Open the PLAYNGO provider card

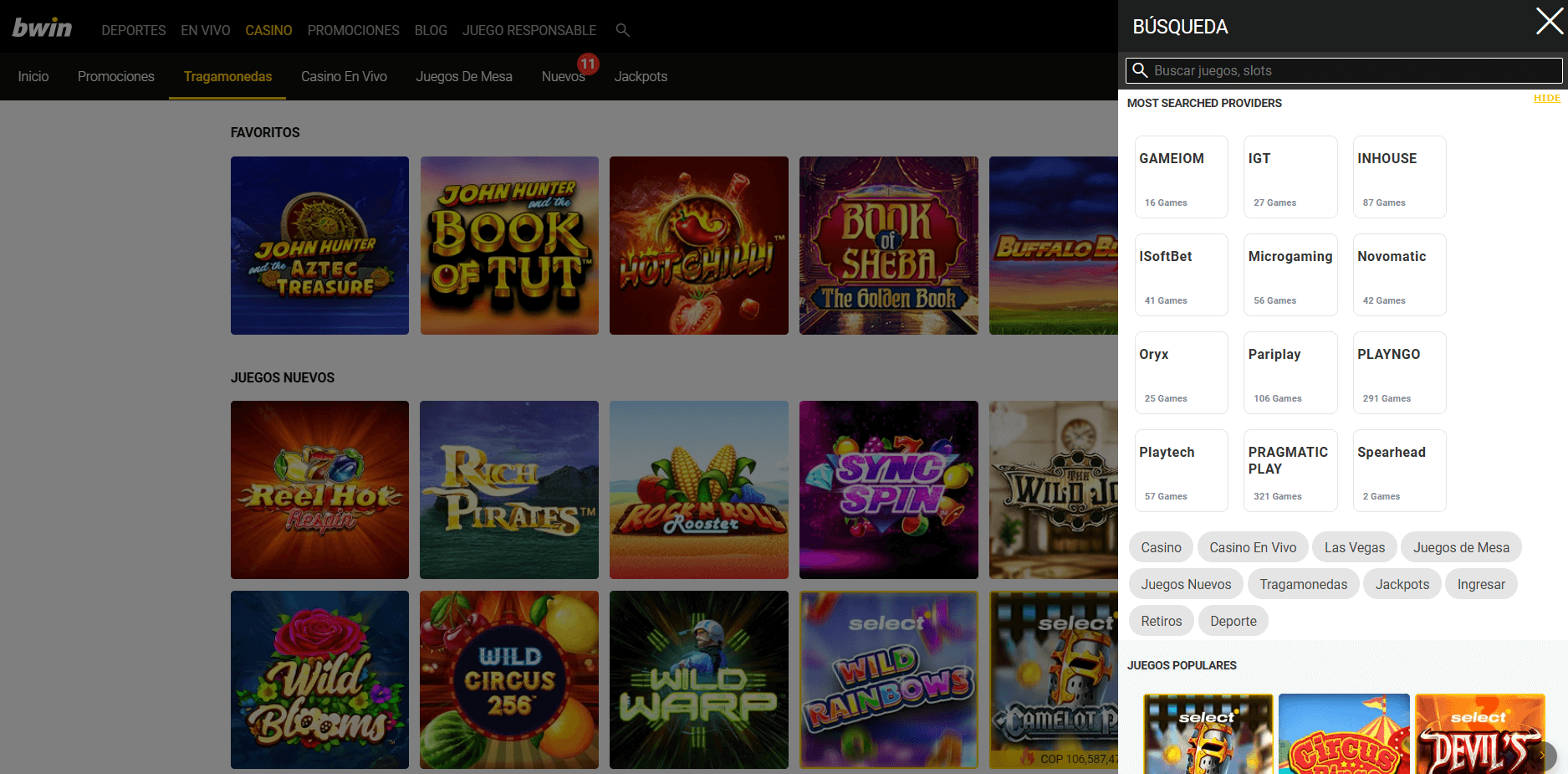click(x=1399, y=372)
